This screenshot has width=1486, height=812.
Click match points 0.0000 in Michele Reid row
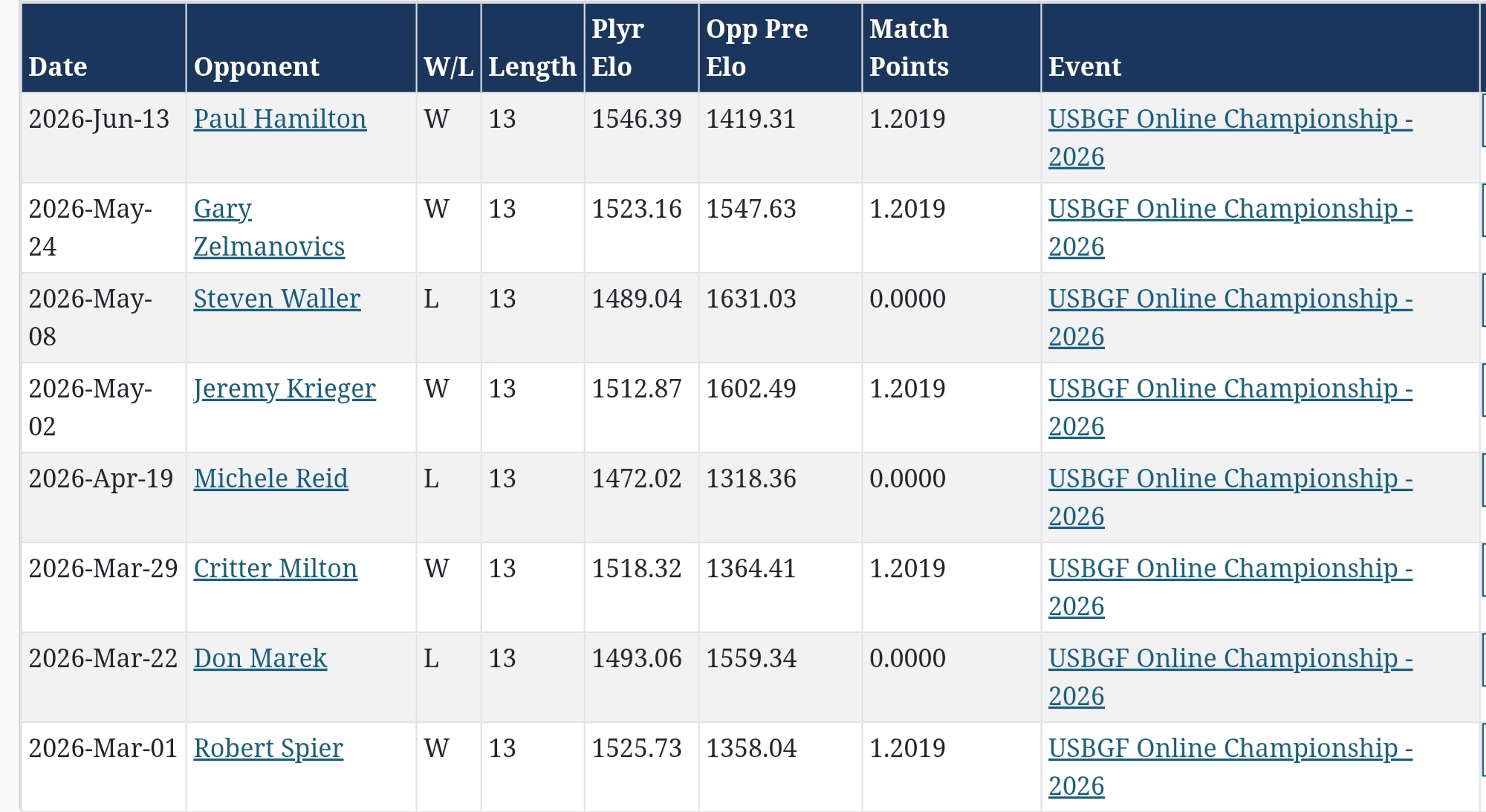pos(907,478)
